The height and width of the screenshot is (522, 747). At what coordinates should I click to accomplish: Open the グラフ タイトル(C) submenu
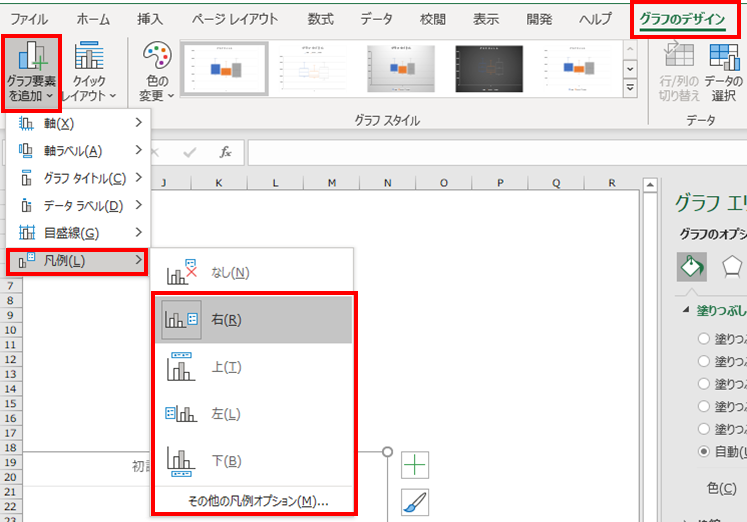79,178
